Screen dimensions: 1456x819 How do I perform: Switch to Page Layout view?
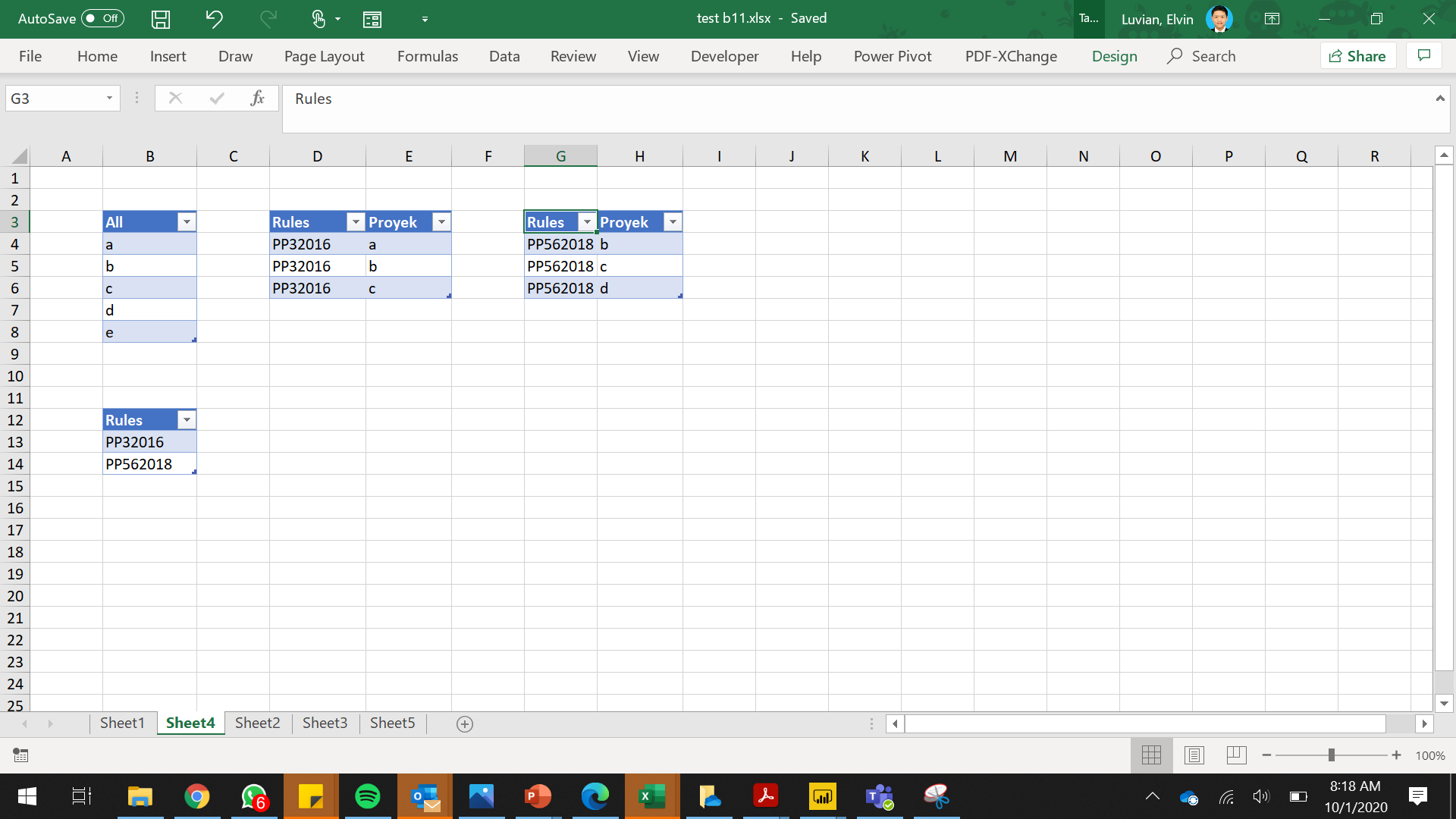click(x=1194, y=755)
